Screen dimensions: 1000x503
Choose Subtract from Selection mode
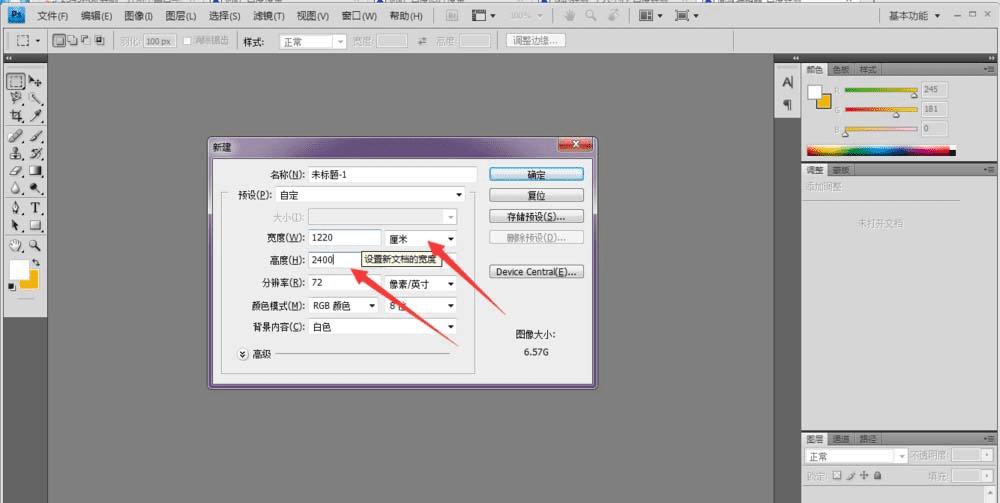(85, 41)
